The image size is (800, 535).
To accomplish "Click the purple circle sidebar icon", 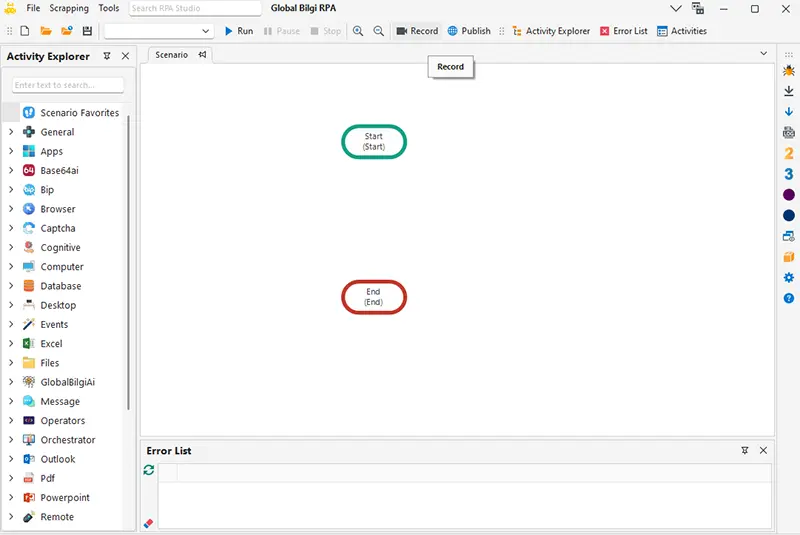I will pyautogui.click(x=789, y=195).
